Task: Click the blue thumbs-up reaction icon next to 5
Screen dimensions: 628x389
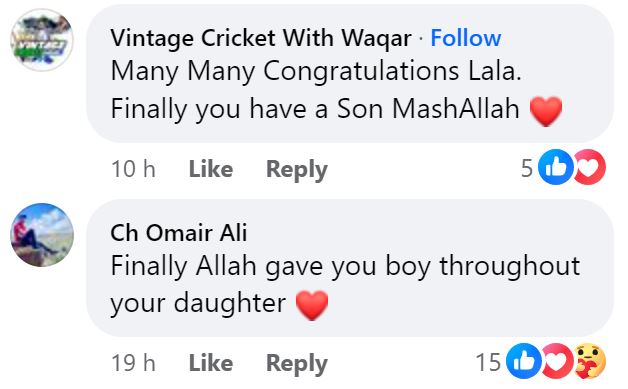Action: point(556,167)
